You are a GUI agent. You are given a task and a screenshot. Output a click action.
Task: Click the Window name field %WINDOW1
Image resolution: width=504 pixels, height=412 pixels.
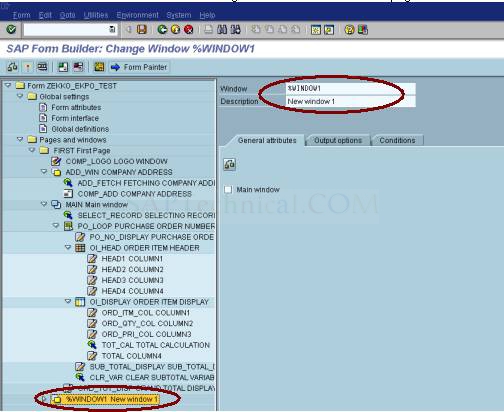click(350, 89)
